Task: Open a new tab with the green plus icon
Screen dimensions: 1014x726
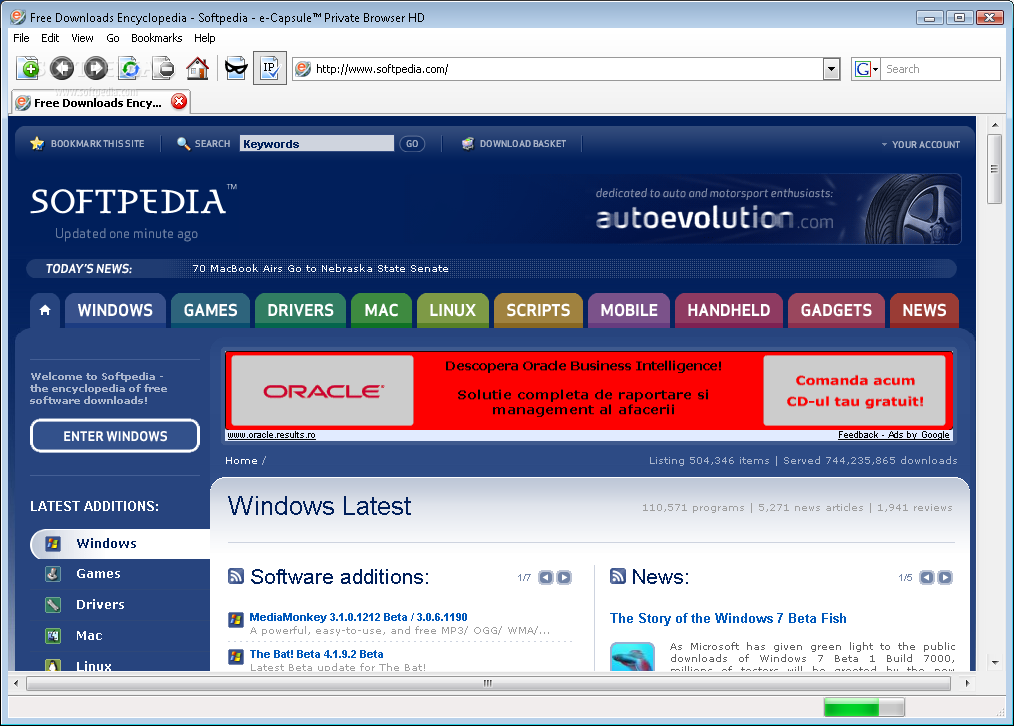Action: click(x=28, y=68)
